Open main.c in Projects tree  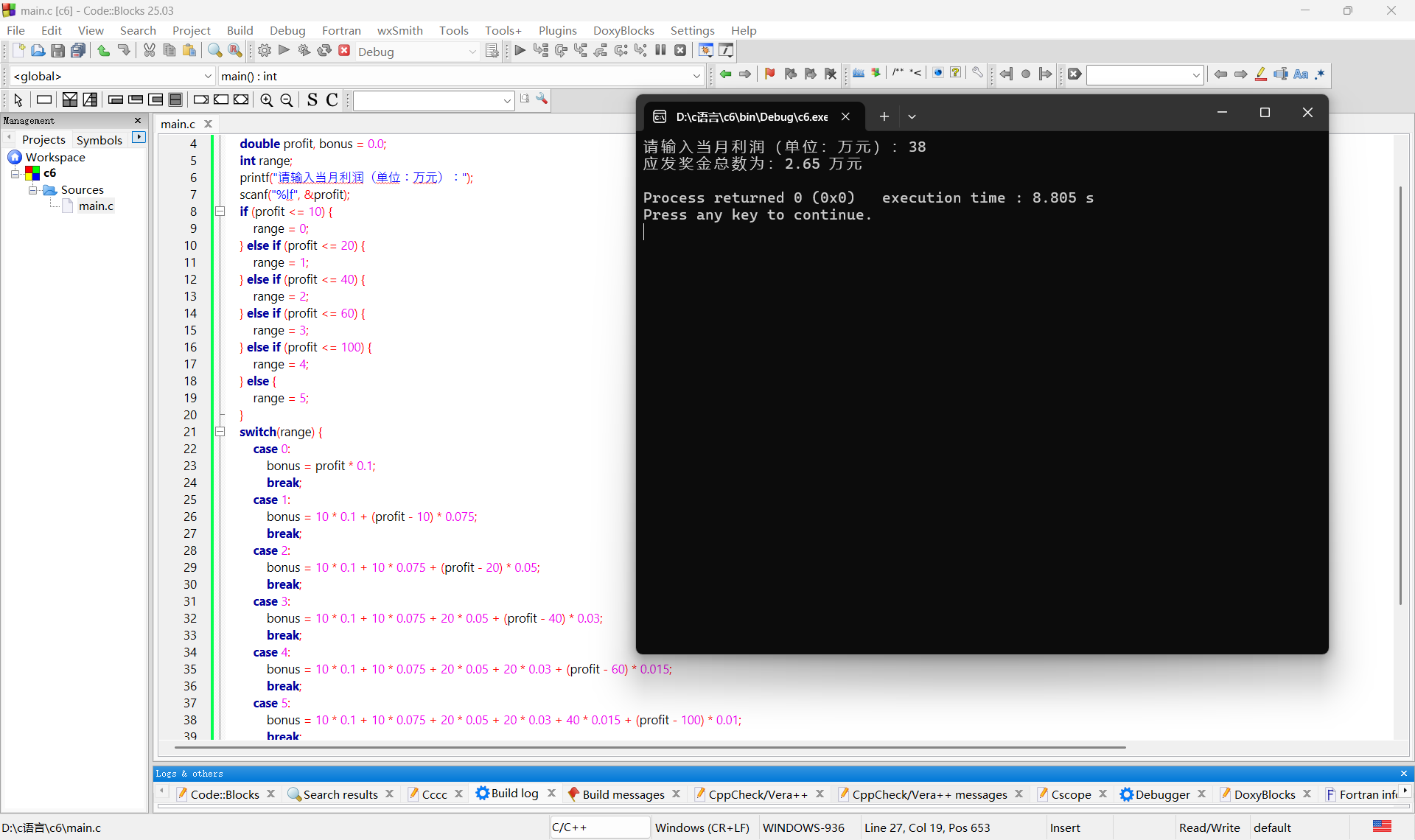[96, 206]
